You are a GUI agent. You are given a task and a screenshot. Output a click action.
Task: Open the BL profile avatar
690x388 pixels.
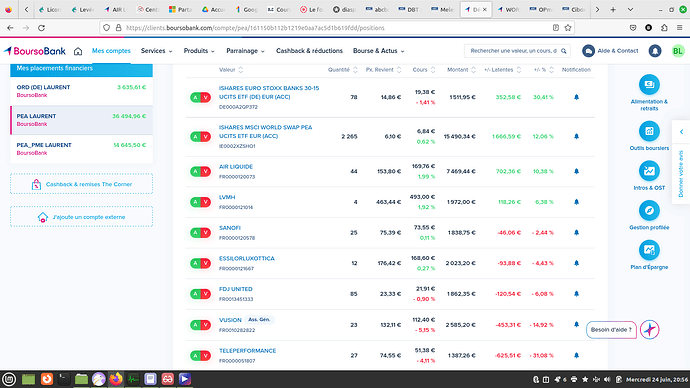[678, 51]
